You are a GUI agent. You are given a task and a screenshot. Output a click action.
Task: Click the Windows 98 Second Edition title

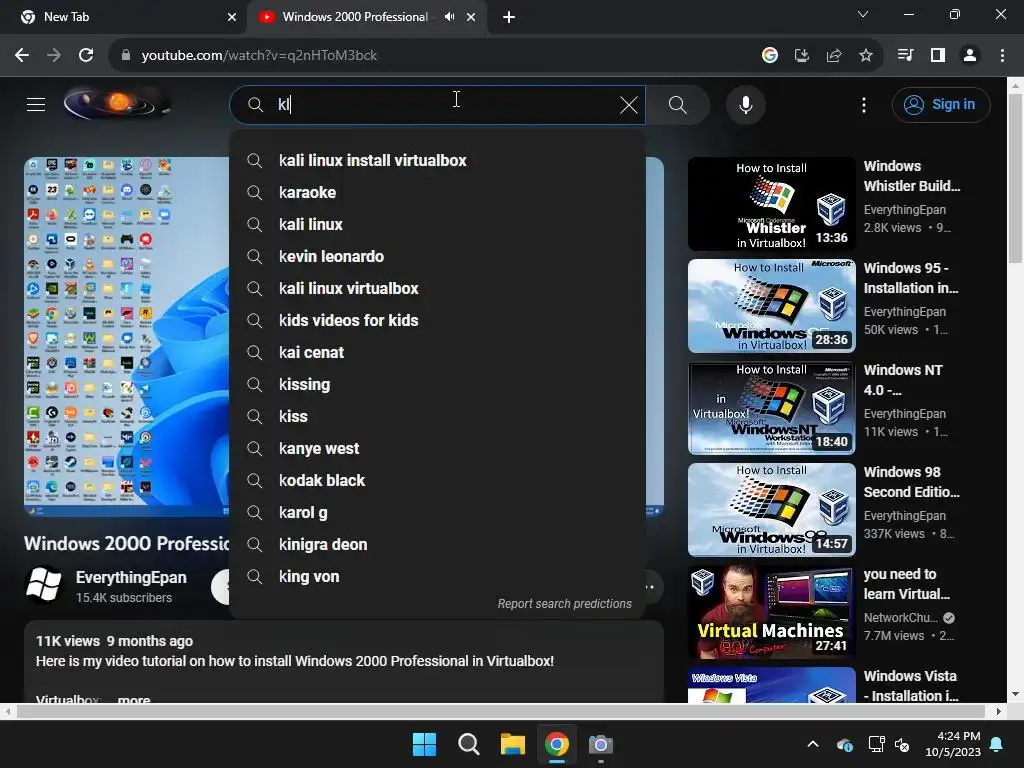[x=912, y=482]
